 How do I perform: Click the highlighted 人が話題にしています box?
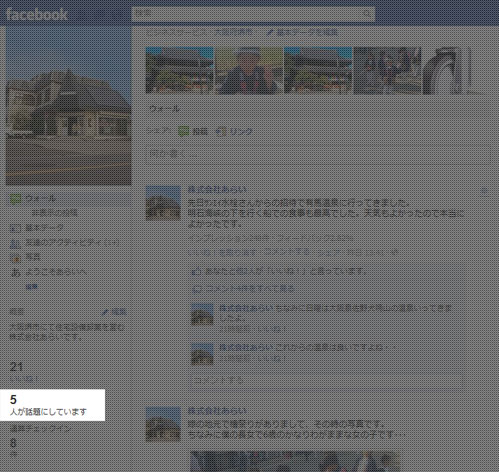[52, 405]
